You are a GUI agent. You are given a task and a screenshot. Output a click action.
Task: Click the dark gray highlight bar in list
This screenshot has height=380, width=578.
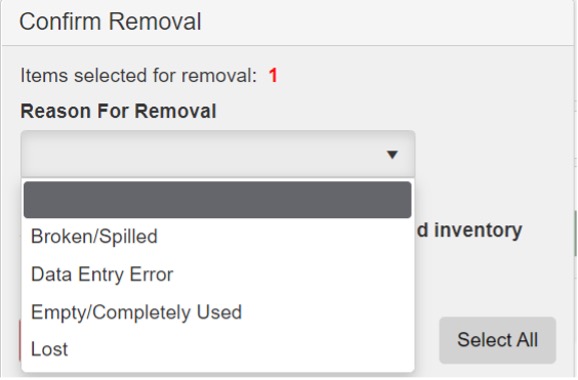click(217, 200)
